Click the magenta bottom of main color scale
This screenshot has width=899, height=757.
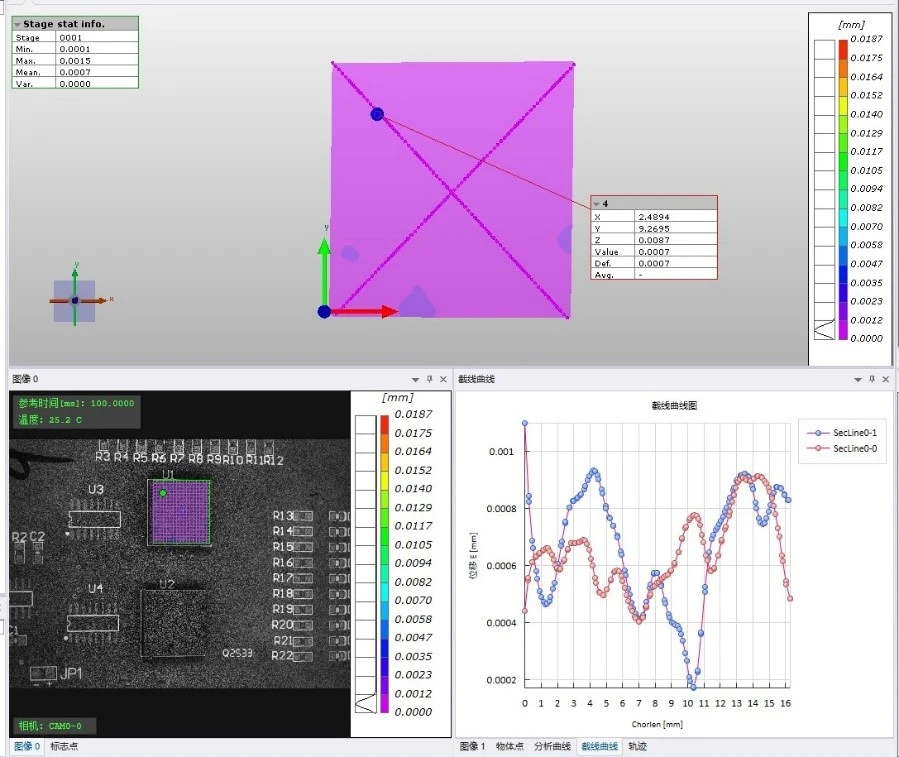click(x=843, y=329)
